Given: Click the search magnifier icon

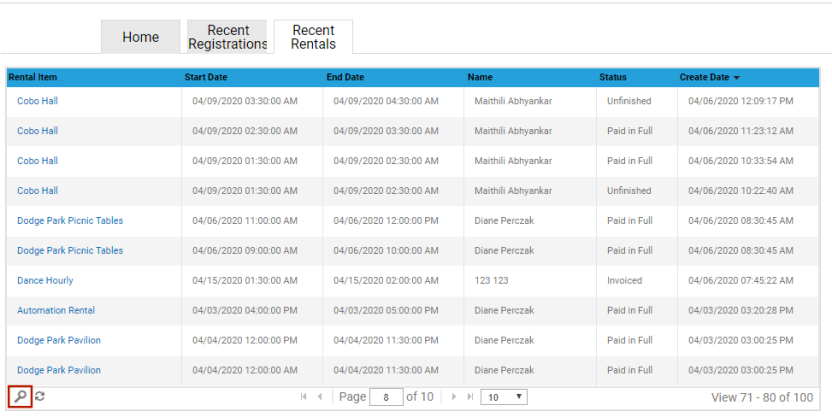Looking at the screenshot, I should (19, 397).
